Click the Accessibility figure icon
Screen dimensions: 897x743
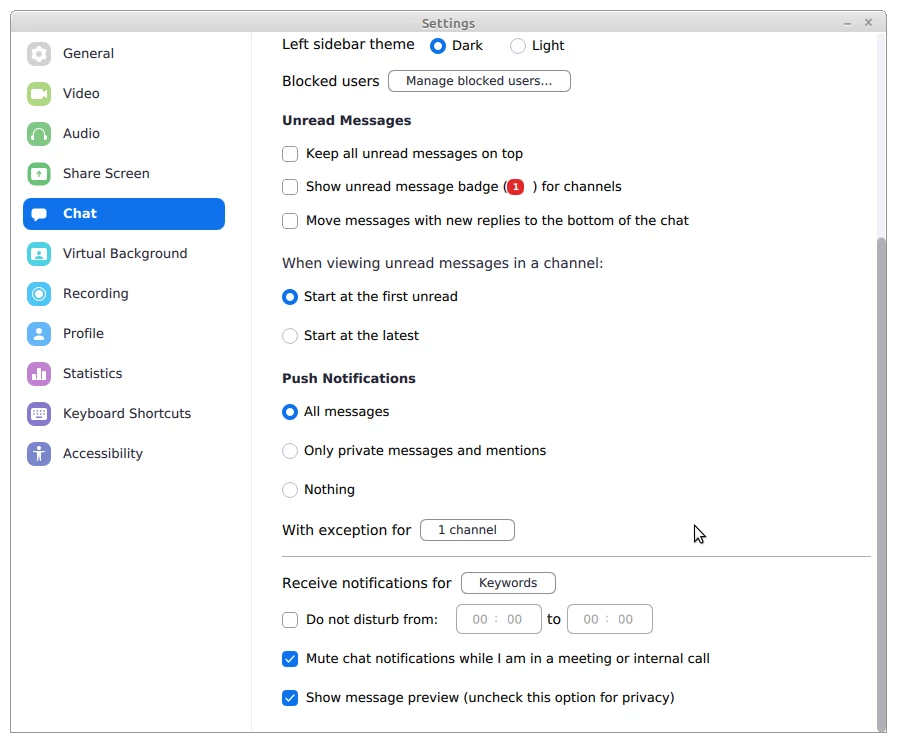(39, 454)
